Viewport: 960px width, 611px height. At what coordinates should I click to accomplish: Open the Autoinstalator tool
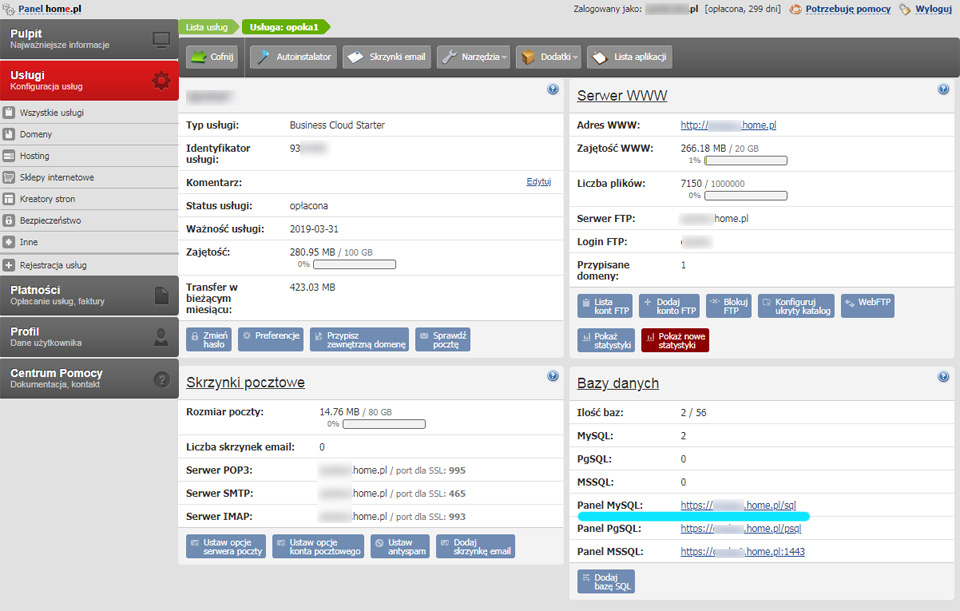click(x=294, y=57)
